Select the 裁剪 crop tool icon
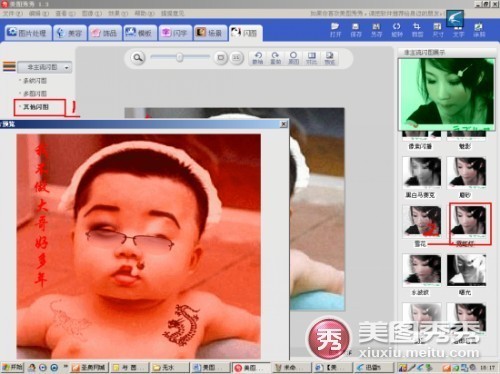This screenshot has width=500, height=374. 417,30
